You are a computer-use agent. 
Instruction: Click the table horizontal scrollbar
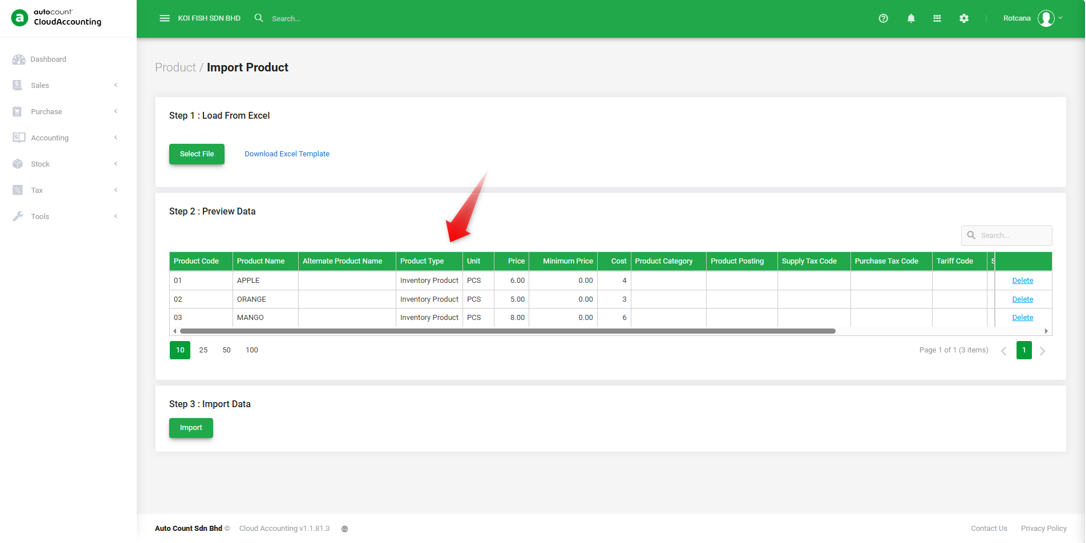(x=508, y=331)
